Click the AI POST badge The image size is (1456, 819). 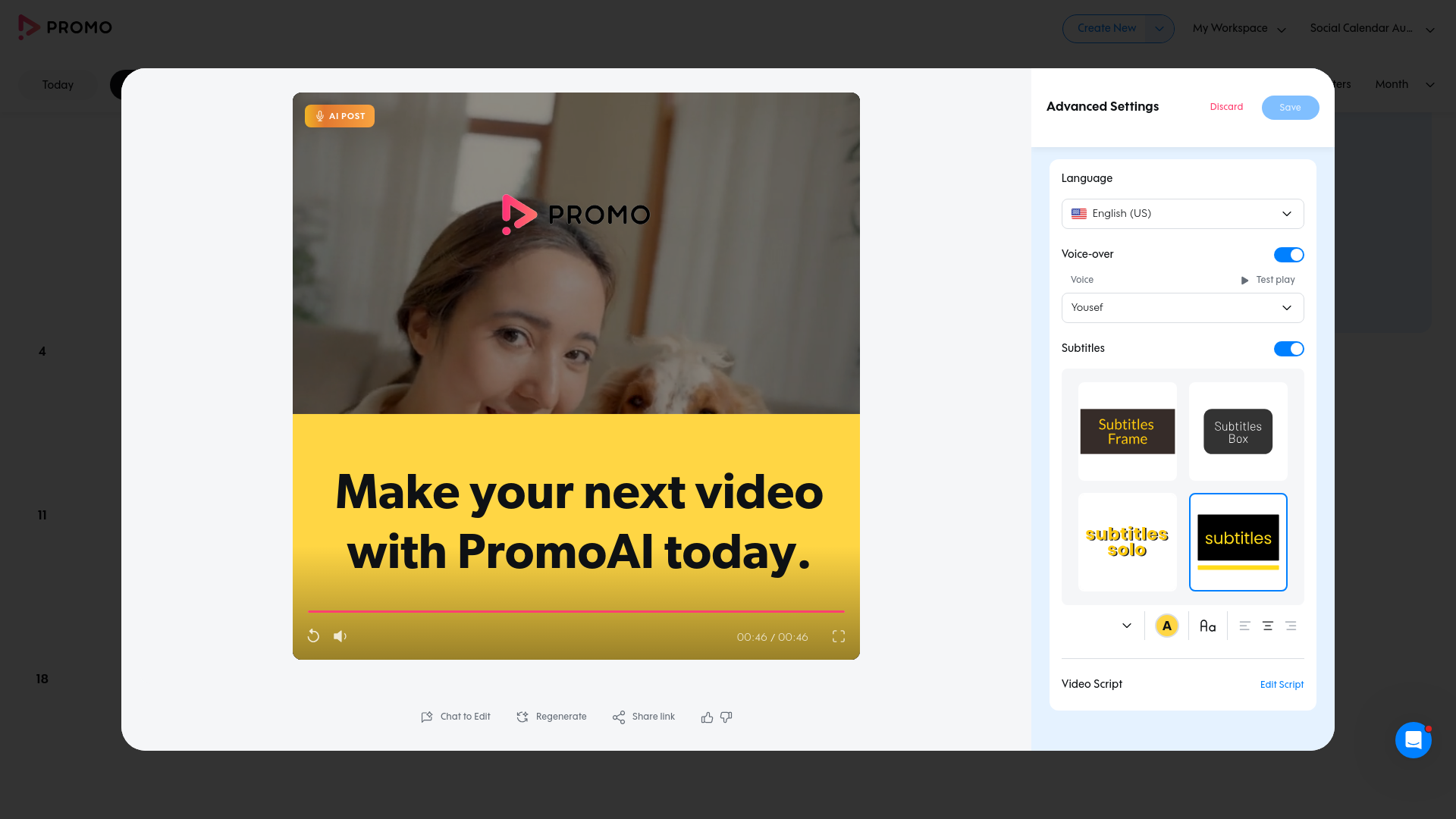pos(340,116)
